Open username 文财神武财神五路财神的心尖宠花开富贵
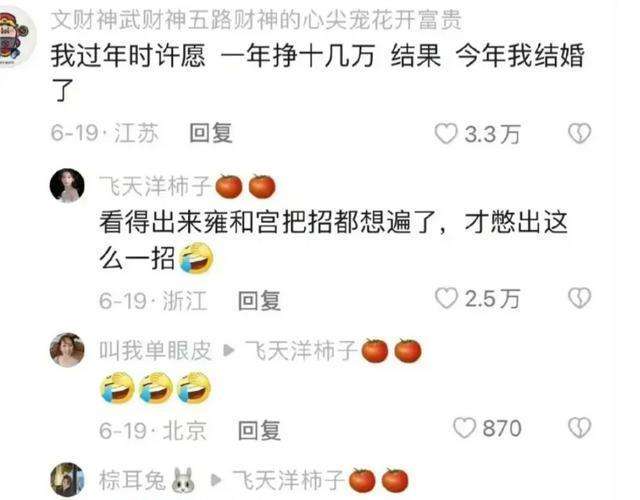The image size is (640, 500). point(256,20)
